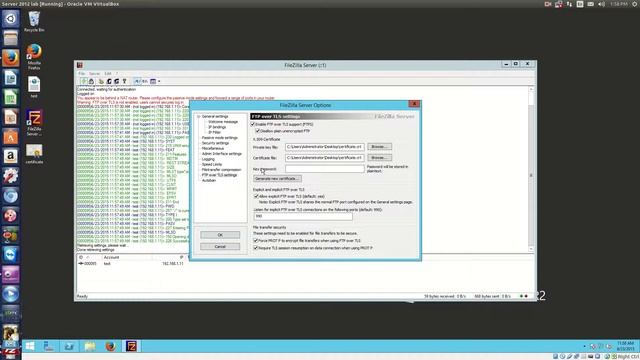
Task: Close the FileZilla Server Options dialog
Action: tap(414, 104)
